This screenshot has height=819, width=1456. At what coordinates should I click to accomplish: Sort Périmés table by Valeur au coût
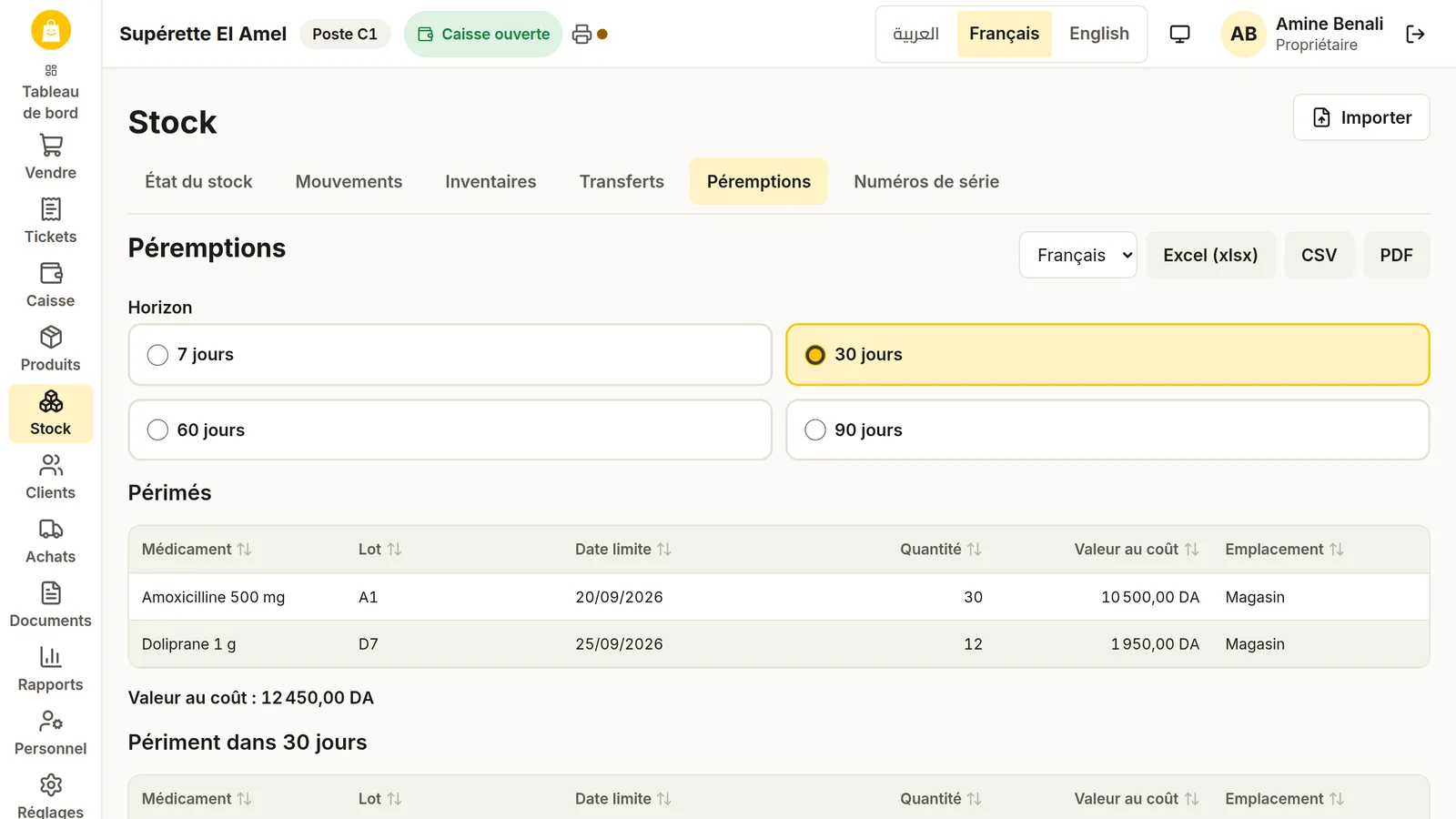coord(1137,550)
